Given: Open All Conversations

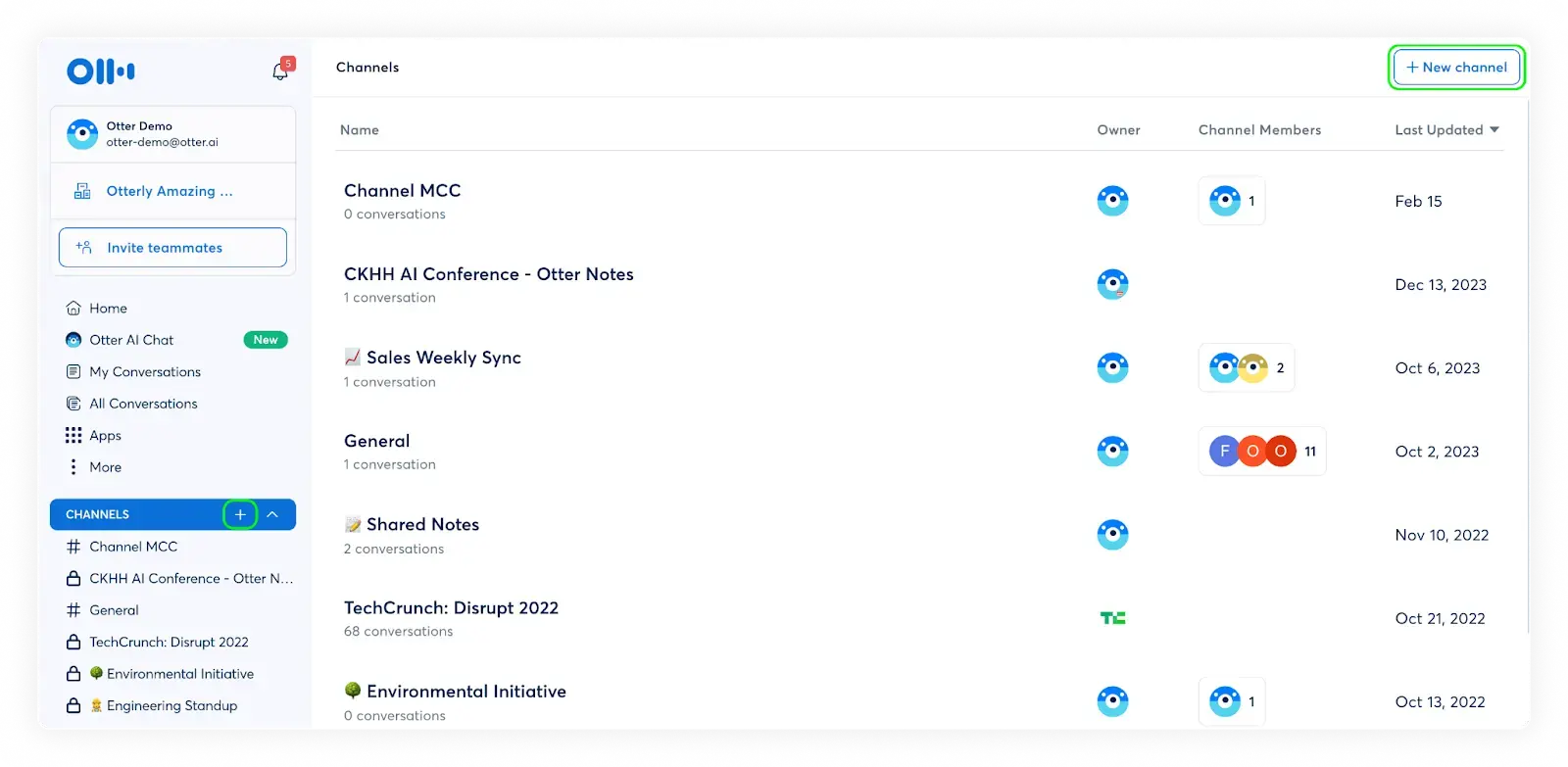Looking at the screenshot, I should click(143, 404).
